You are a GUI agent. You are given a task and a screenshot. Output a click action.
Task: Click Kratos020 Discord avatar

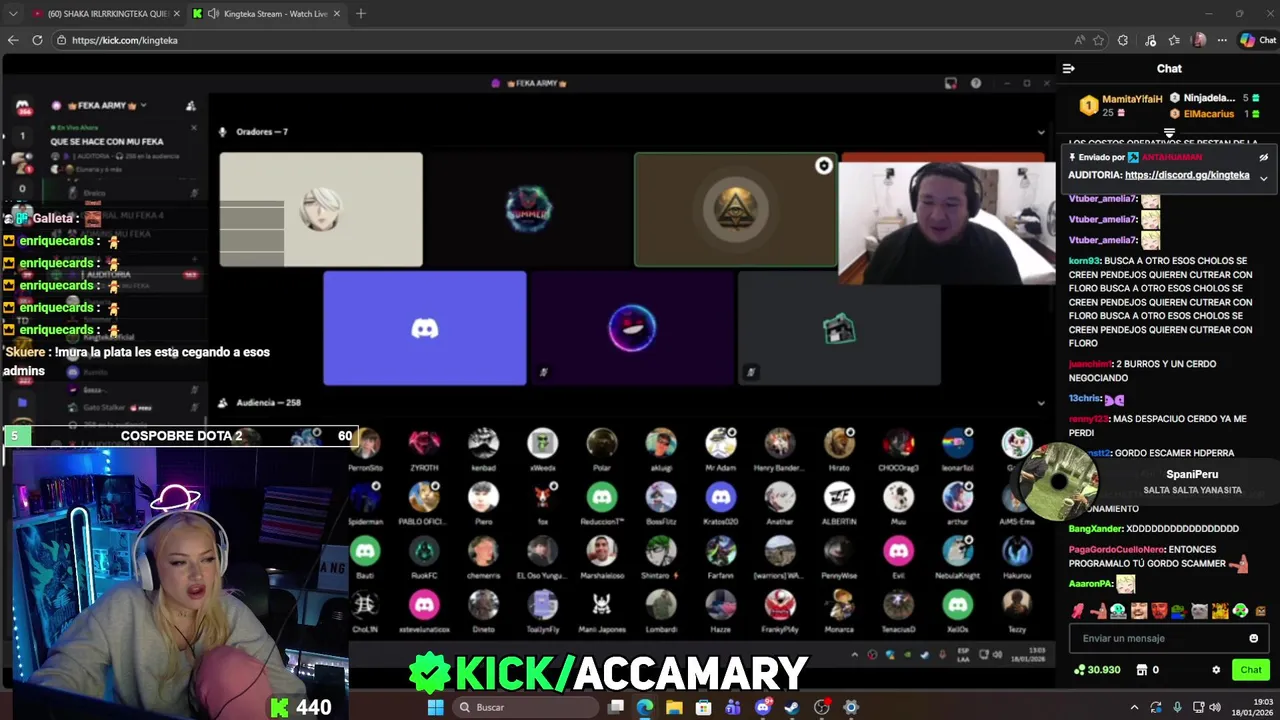pyautogui.click(x=720, y=497)
